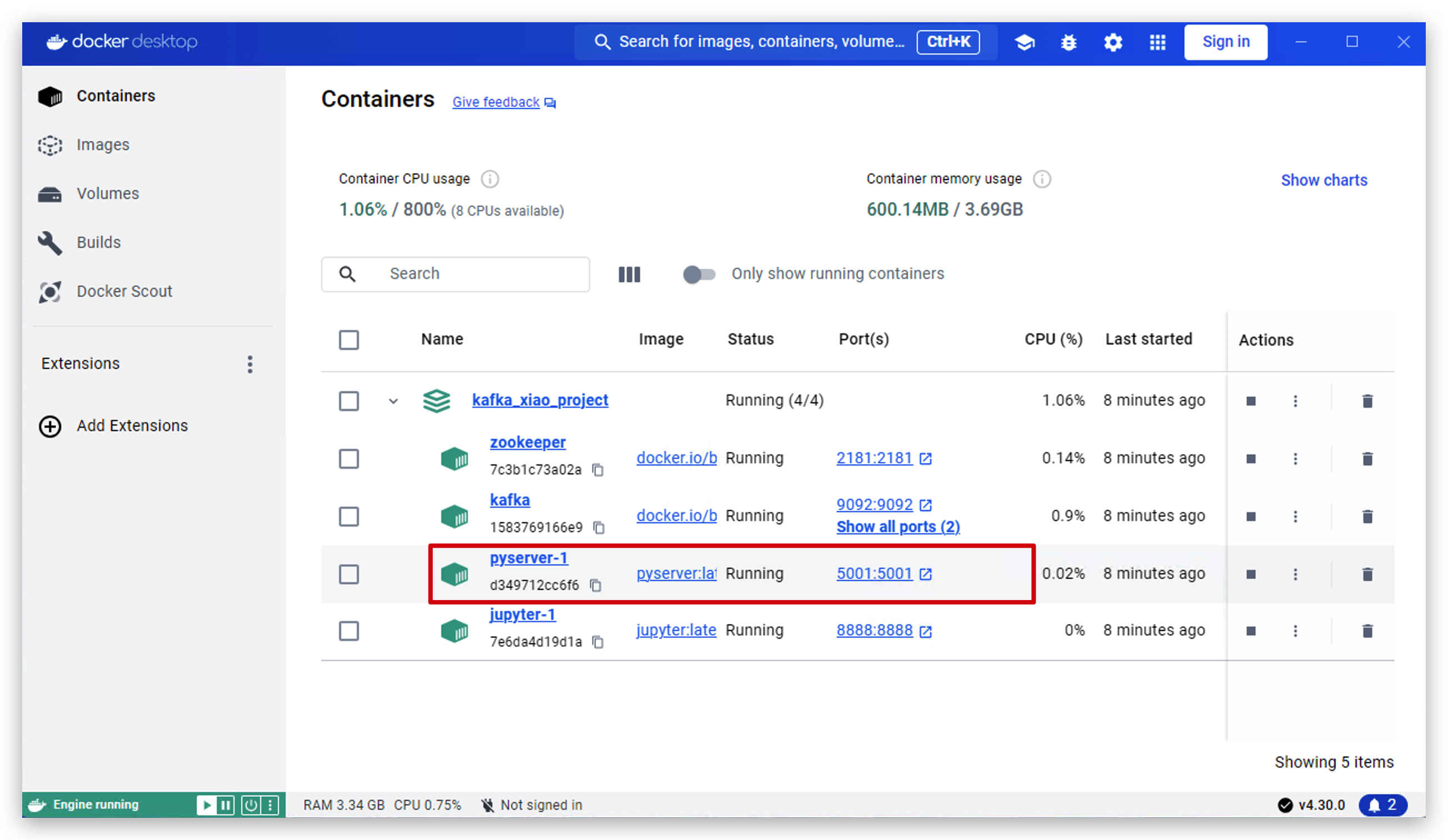The height and width of the screenshot is (840, 1448).
Task: Select the zookeeper row checkbox
Action: [349, 458]
